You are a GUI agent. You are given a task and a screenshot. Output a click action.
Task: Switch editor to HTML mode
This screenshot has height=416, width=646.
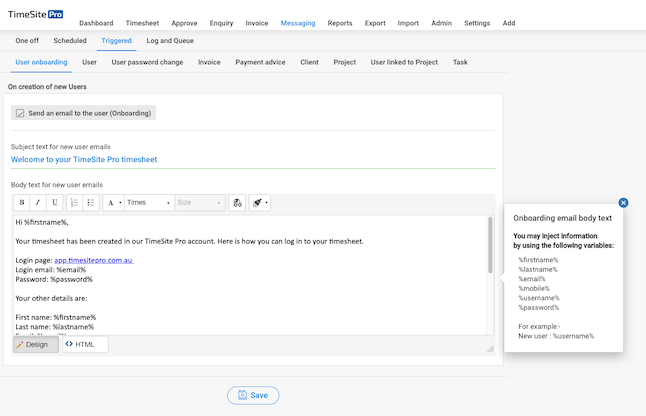[85, 344]
